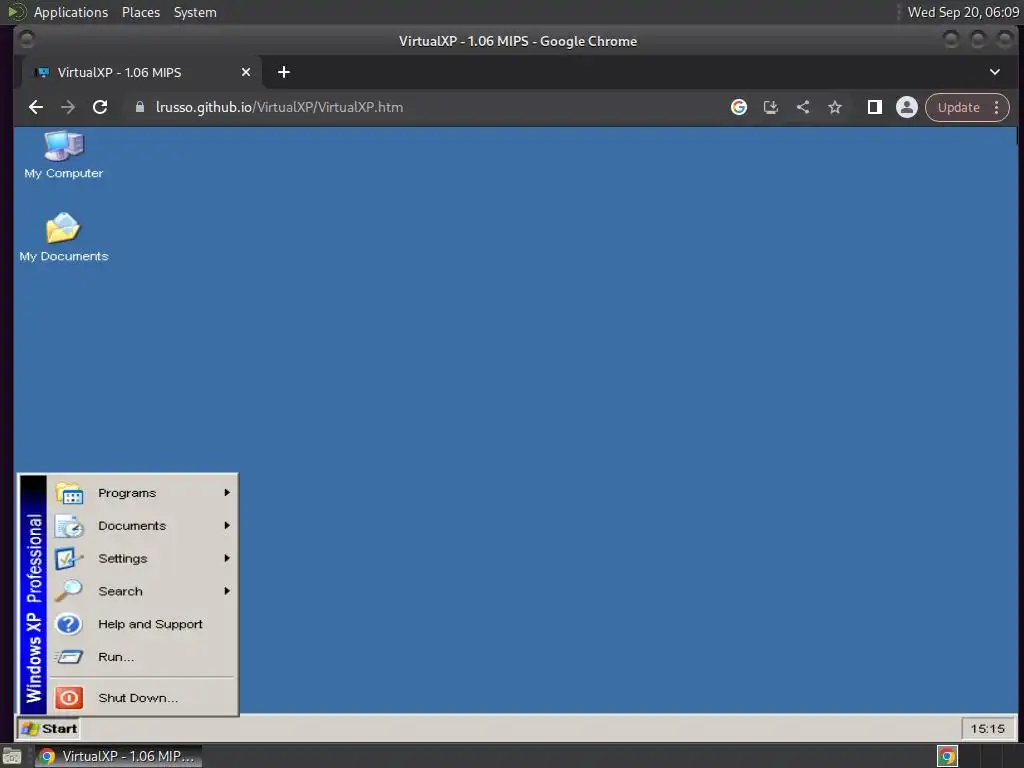Click the address bar URL field

pyautogui.click(x=424, y=107)
